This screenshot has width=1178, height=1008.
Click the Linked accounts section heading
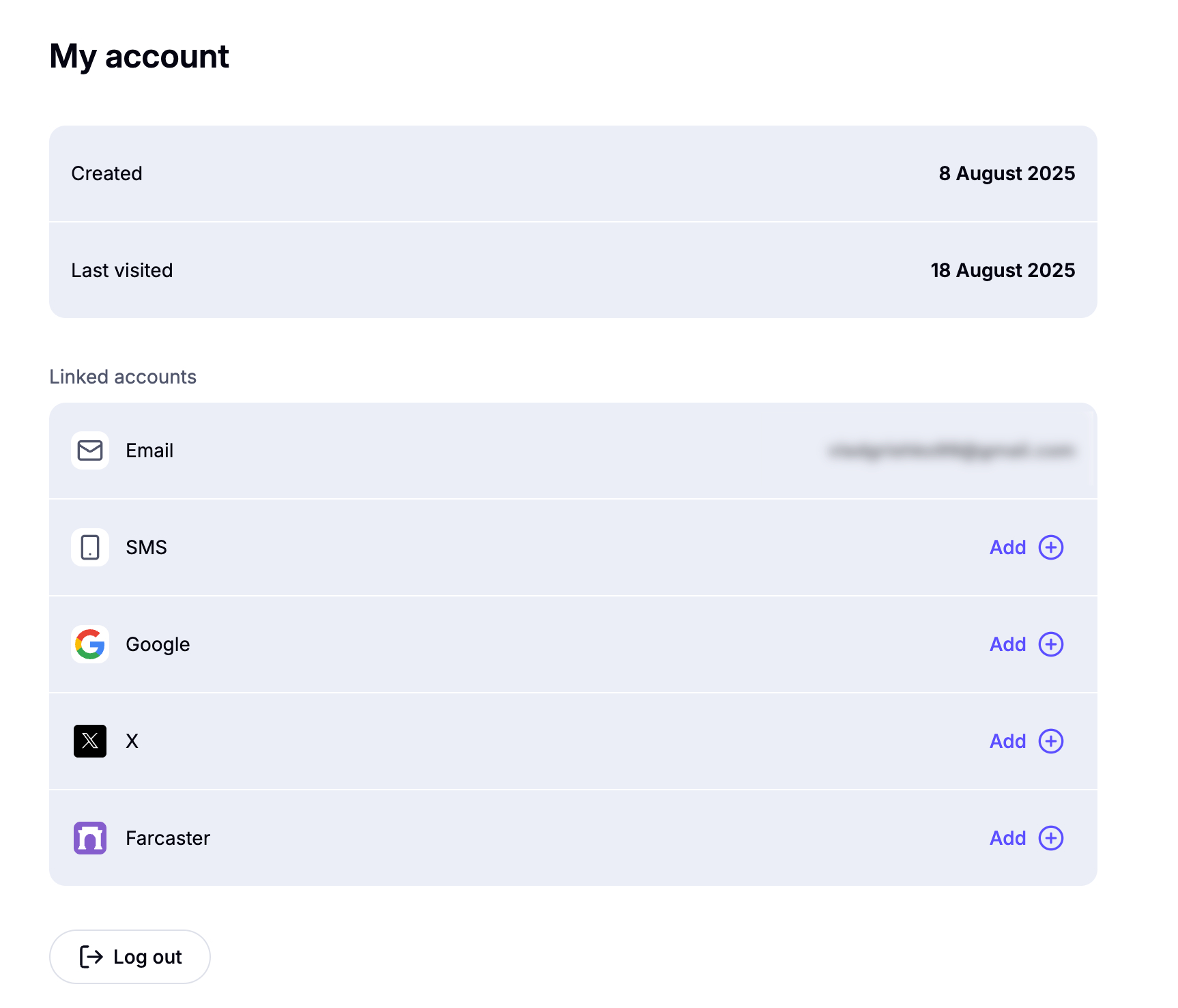click(x=123, y=377)
